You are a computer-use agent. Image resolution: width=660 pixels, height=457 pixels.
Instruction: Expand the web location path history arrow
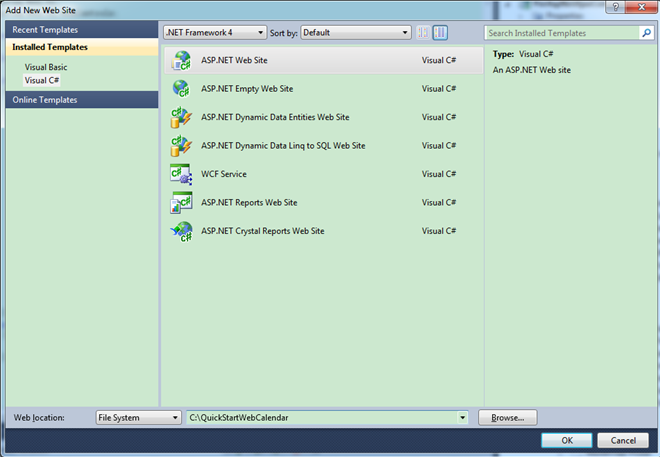[462, 418]
